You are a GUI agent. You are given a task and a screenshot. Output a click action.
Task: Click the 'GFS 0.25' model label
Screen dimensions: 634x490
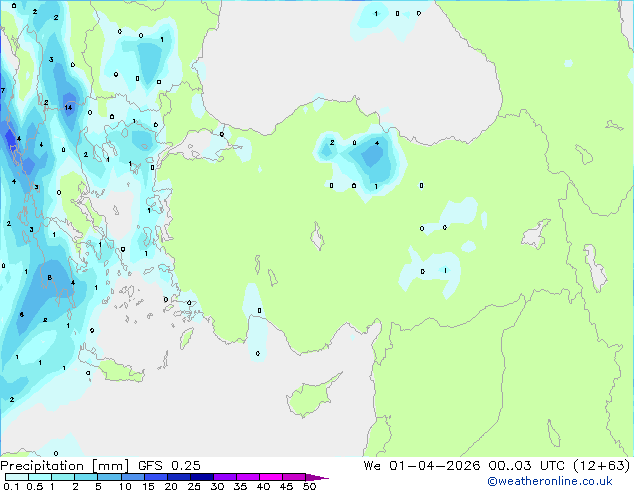pyautogui.click(x=169, y=466)
